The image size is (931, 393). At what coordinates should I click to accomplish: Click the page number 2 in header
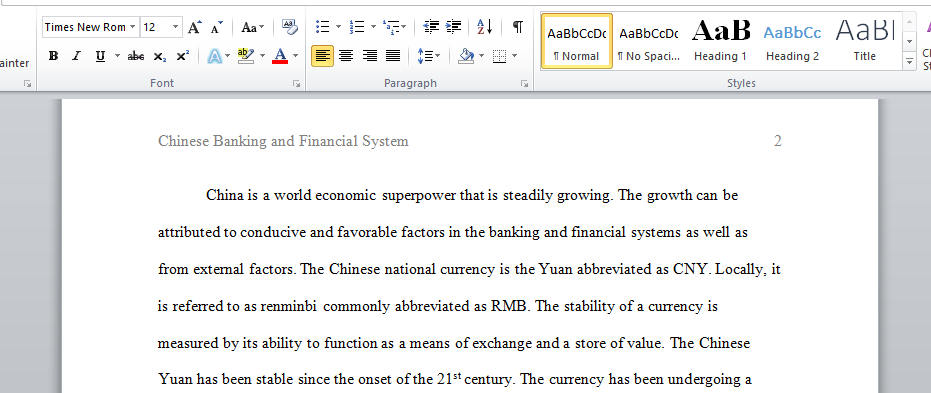pos(777,141)
